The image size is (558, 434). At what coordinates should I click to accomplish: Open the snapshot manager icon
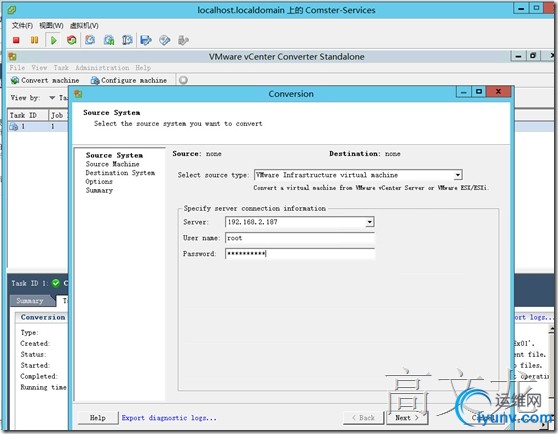tap(127, 40)
